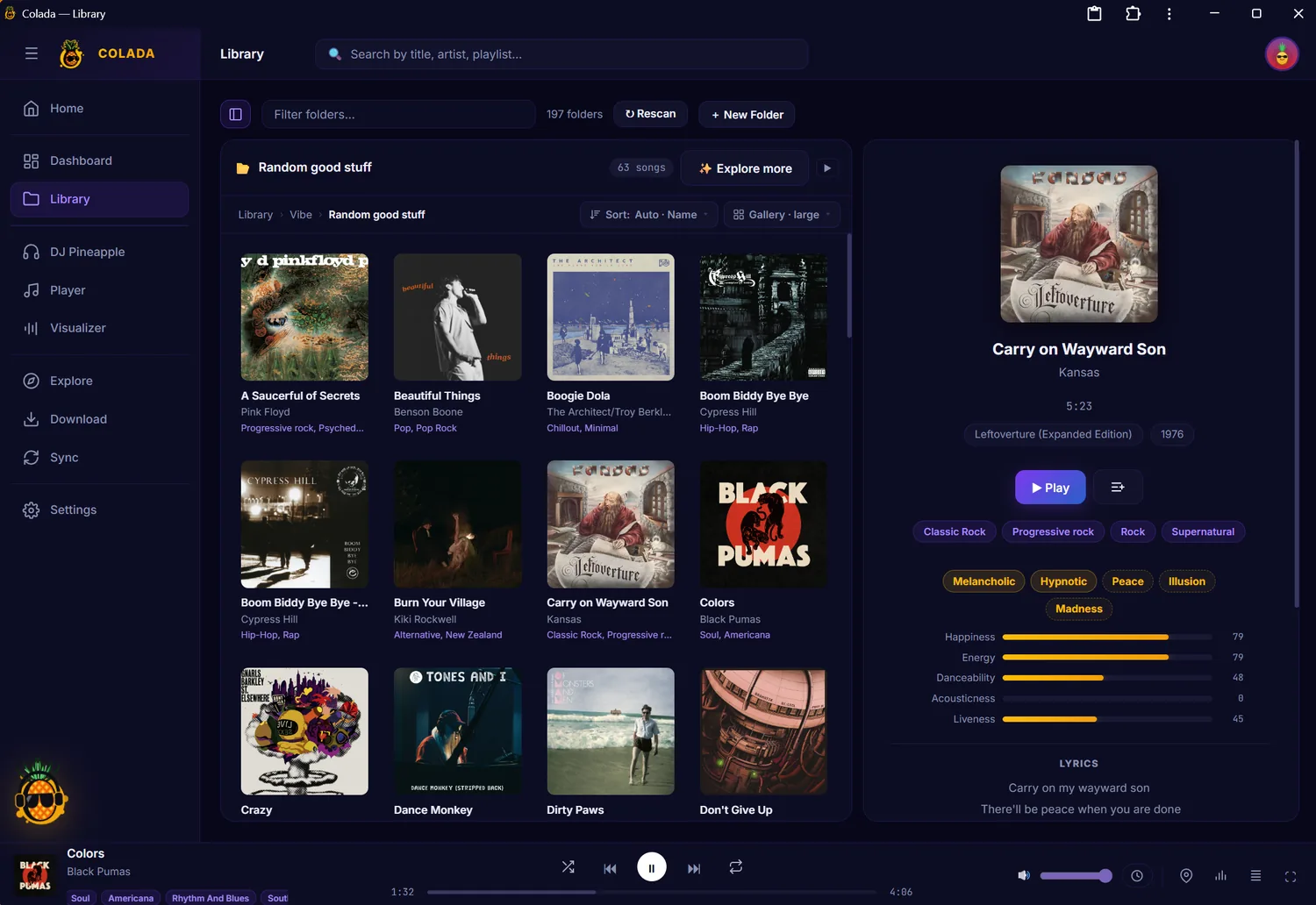The width and height of the screenshot is (1316, 905).
Task: Go to Home in sidebar
Action: [100, 108]
